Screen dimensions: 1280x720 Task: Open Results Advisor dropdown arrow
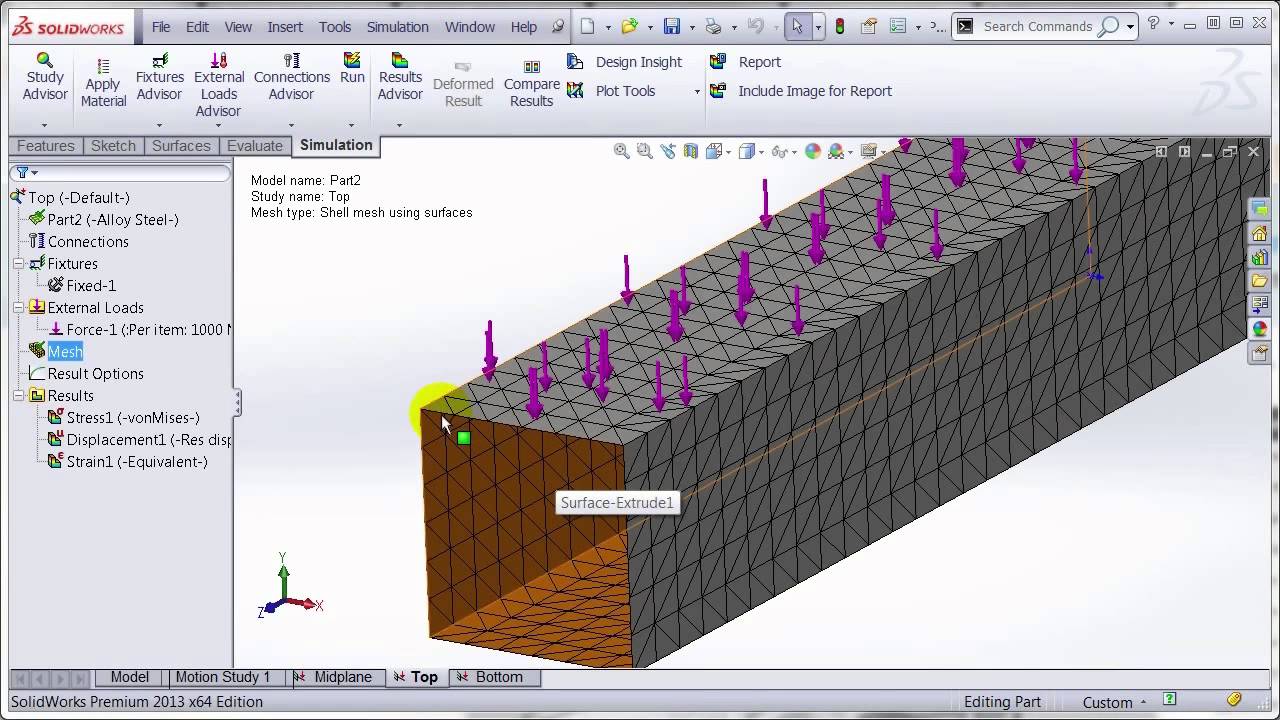point(399,126)
